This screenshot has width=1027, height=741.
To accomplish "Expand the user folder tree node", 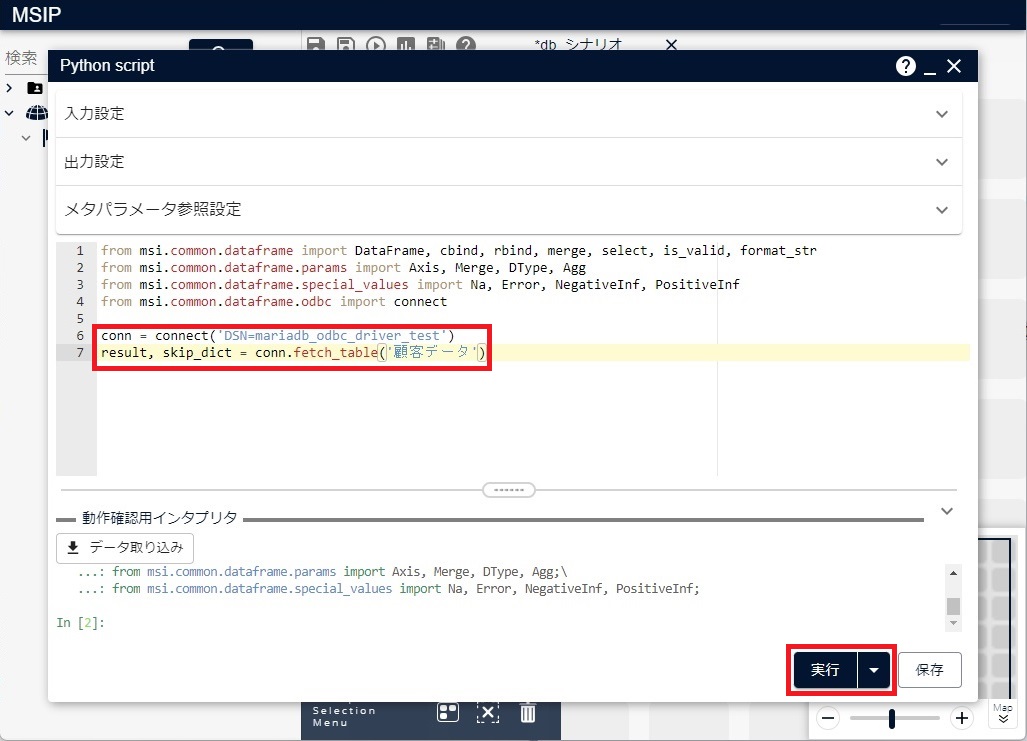I will pyautogui.click(x=9, y=88).
